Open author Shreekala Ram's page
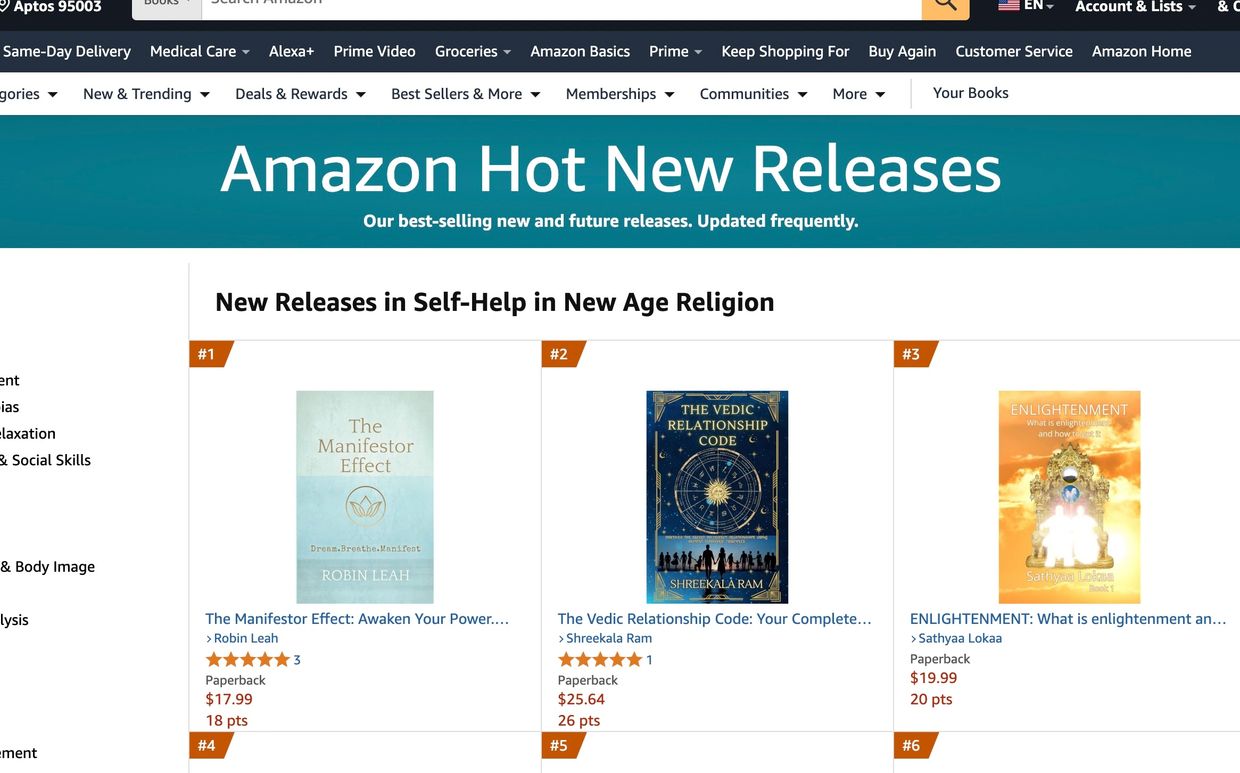 point(609,639)
